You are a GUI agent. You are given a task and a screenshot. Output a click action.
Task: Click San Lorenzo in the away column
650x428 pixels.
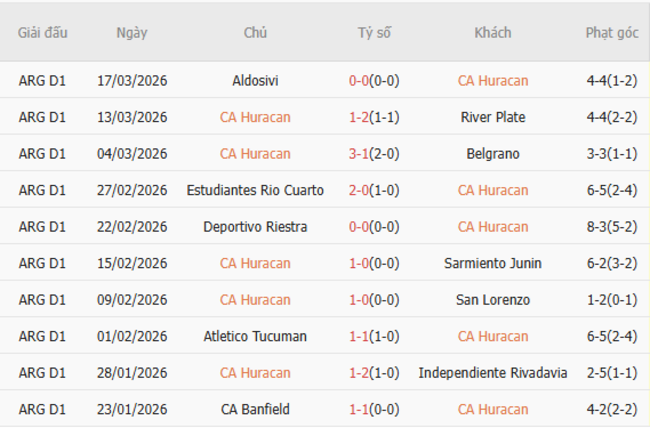tap(493, 300)
